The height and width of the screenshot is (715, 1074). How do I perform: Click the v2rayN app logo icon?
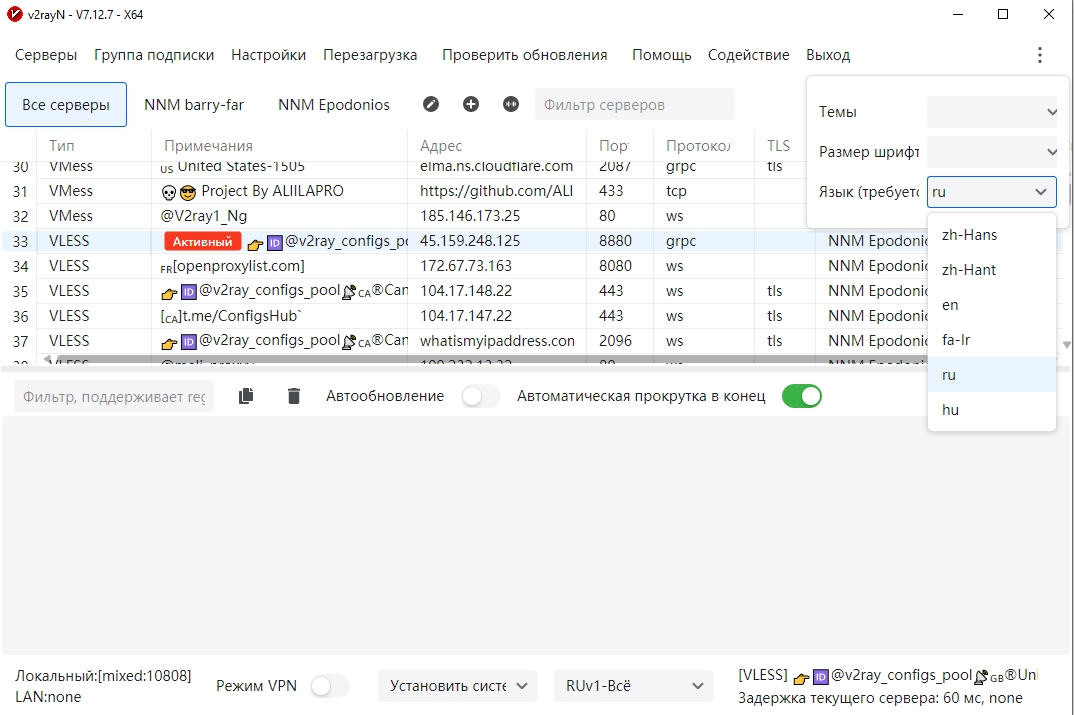tap(14, 14)
